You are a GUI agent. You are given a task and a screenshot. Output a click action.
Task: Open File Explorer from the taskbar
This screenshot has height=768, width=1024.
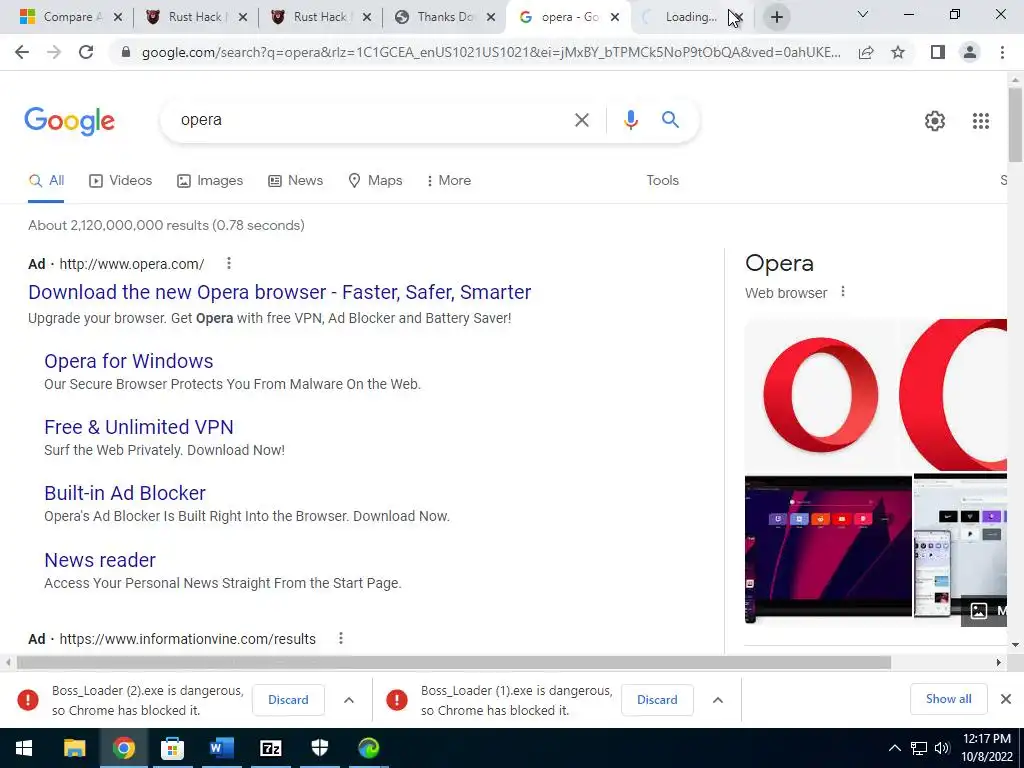[x=74, y=748]
